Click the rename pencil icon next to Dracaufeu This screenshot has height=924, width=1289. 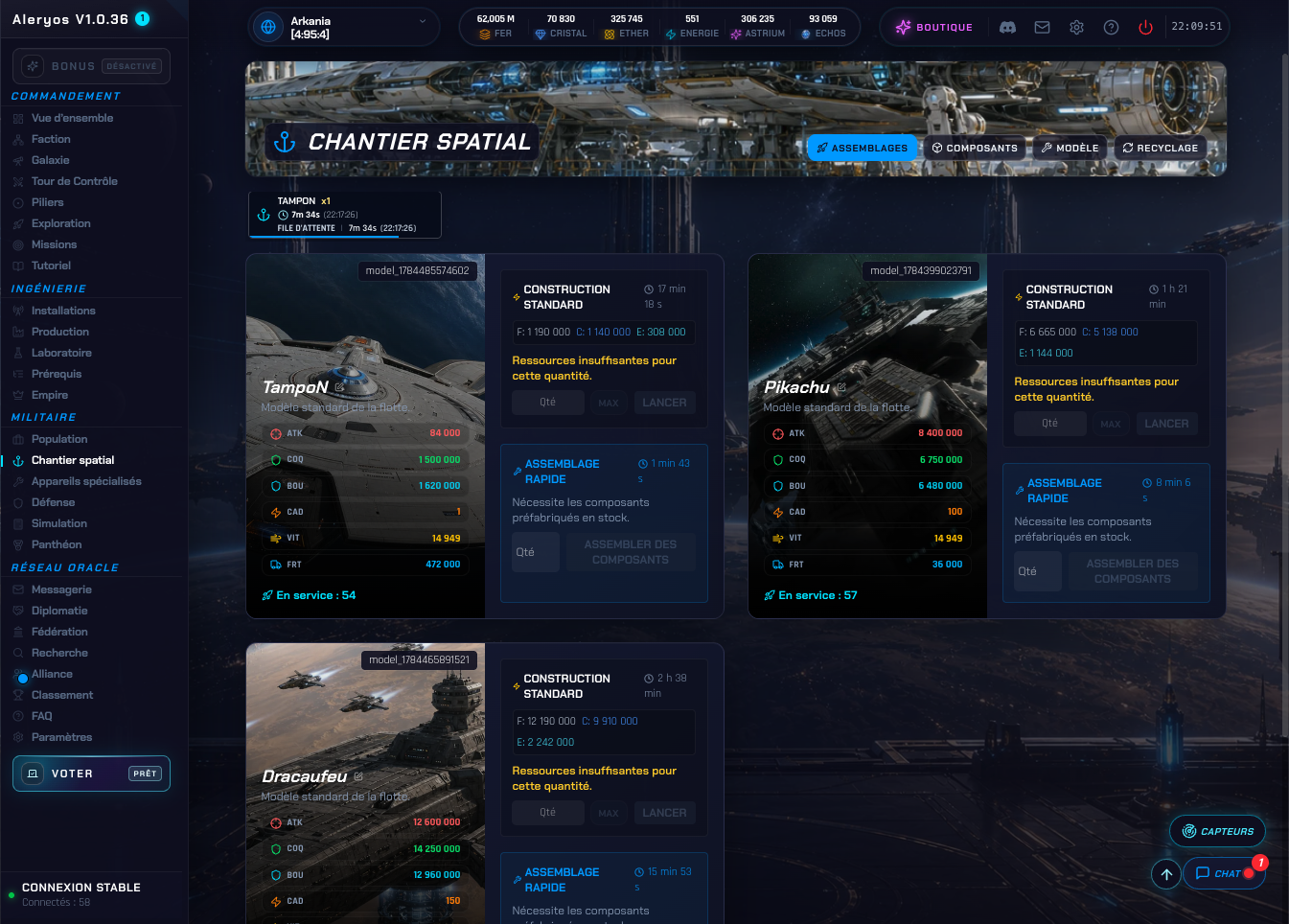358,776
